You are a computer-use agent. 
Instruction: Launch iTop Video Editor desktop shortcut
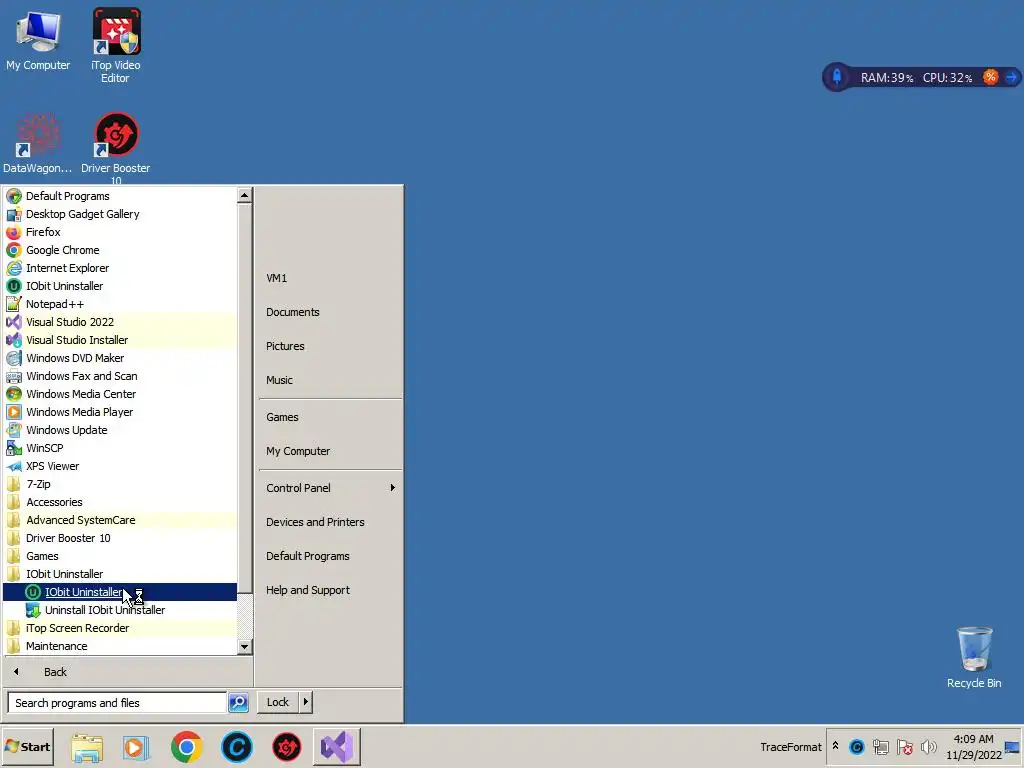pos(116,46)
